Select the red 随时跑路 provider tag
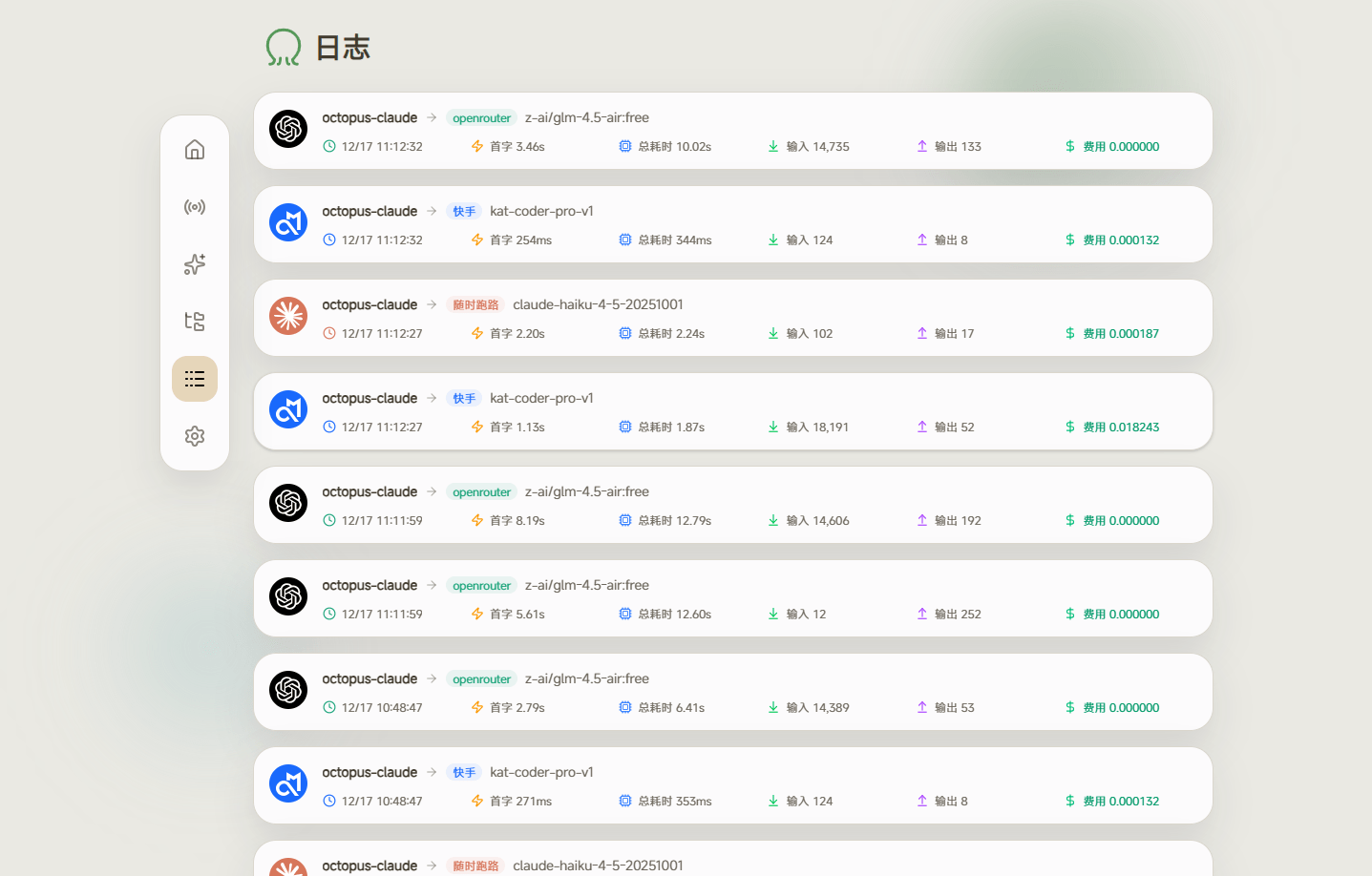This screenshot has height=876, width=1372. (x=476, y=304)
